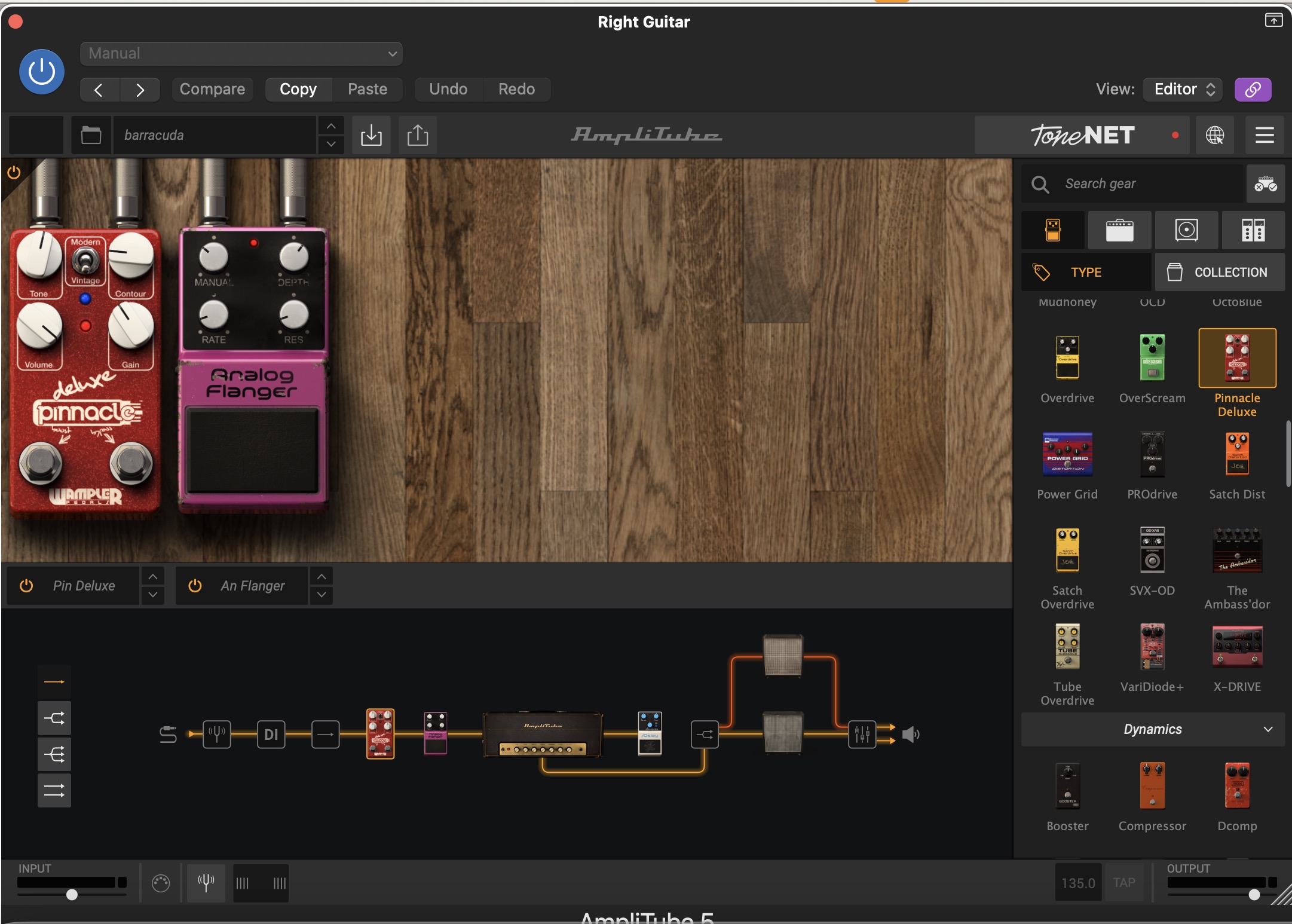Select the DI block in the chain
Image resolution: width=1292 pixels, height=924 pixels.
(x=271, y=734)
